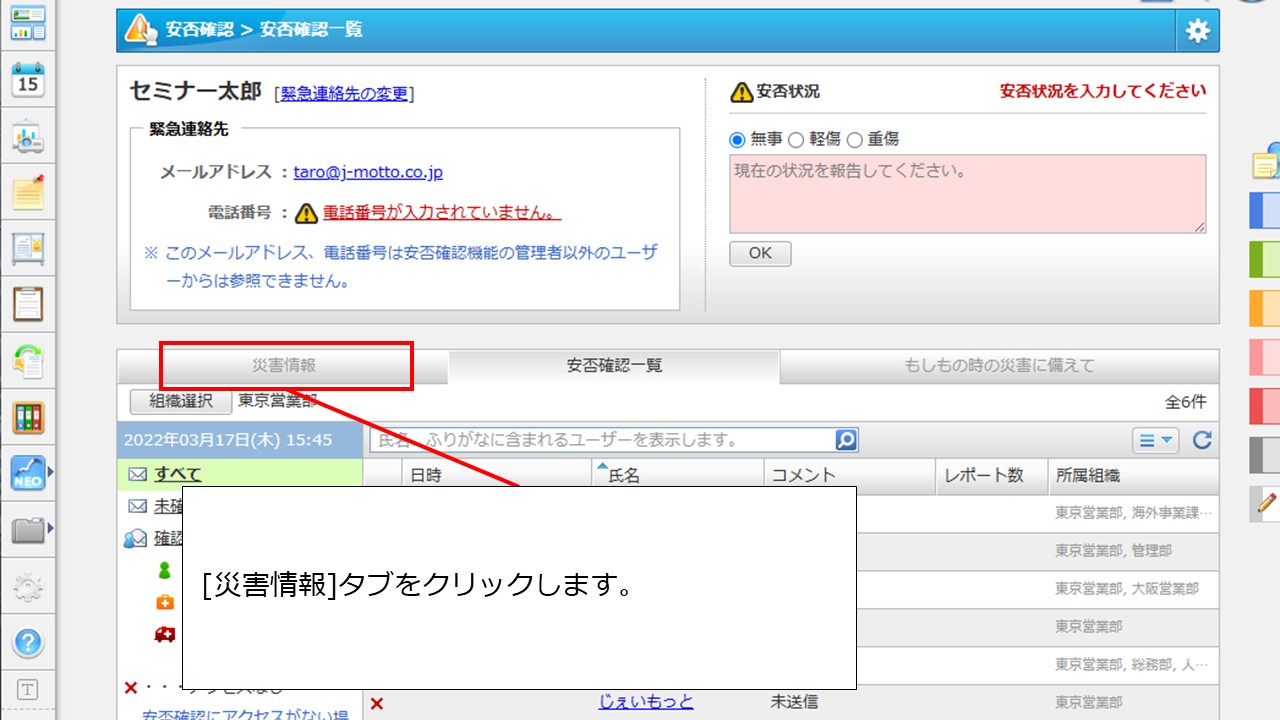Open the portal dashboard icon in sidebar
The image size is (1280, 720).
(x=28, y=22)
